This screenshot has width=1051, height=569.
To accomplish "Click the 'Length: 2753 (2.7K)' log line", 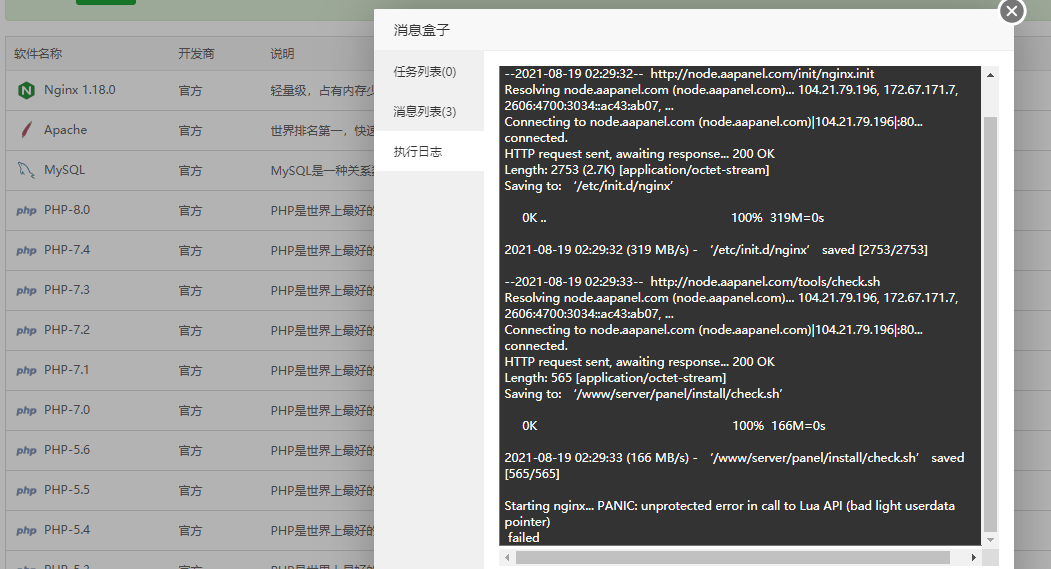I will coord(637,170).
